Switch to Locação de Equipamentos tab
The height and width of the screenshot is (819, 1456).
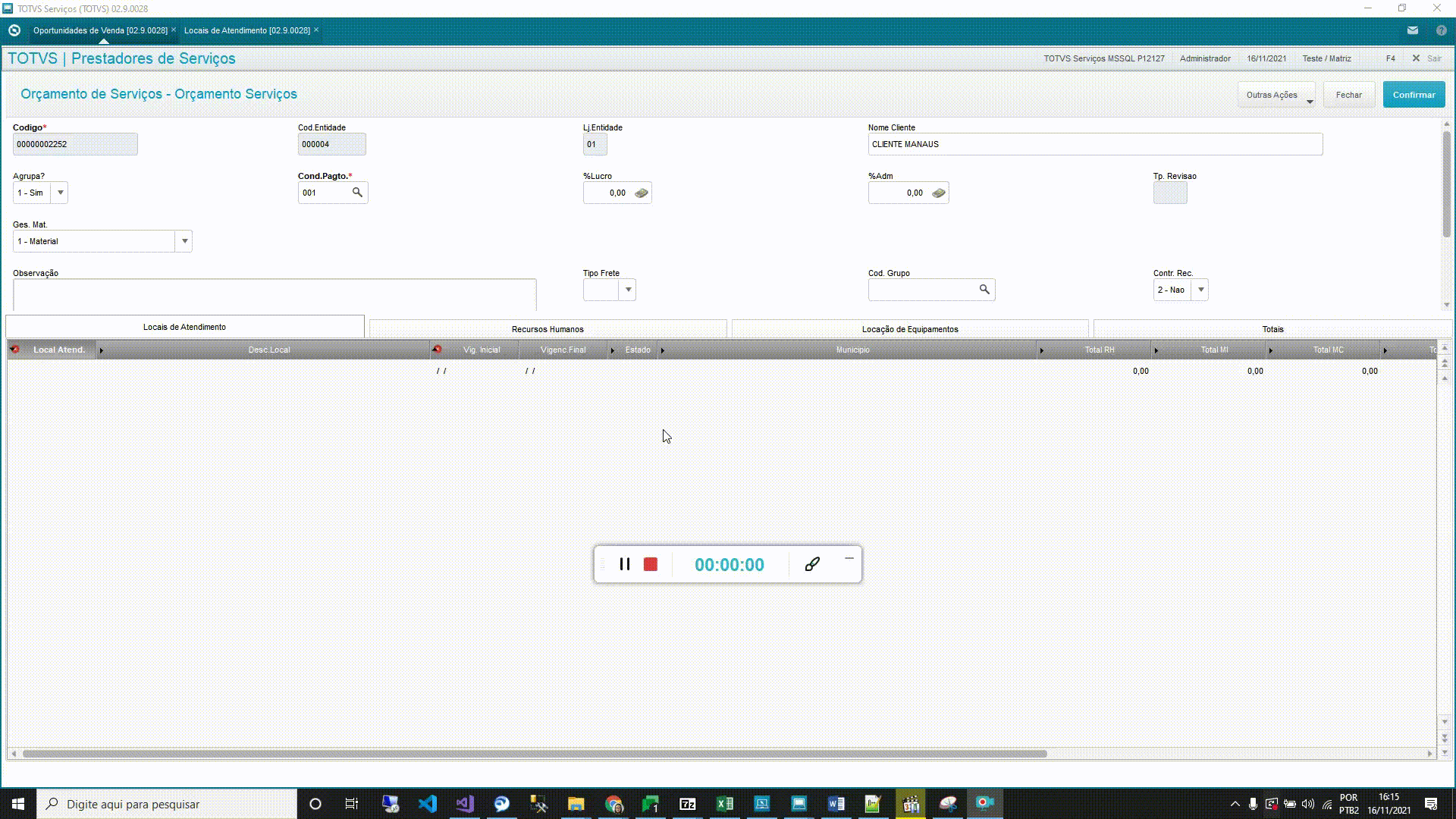(x=910, y=329)
